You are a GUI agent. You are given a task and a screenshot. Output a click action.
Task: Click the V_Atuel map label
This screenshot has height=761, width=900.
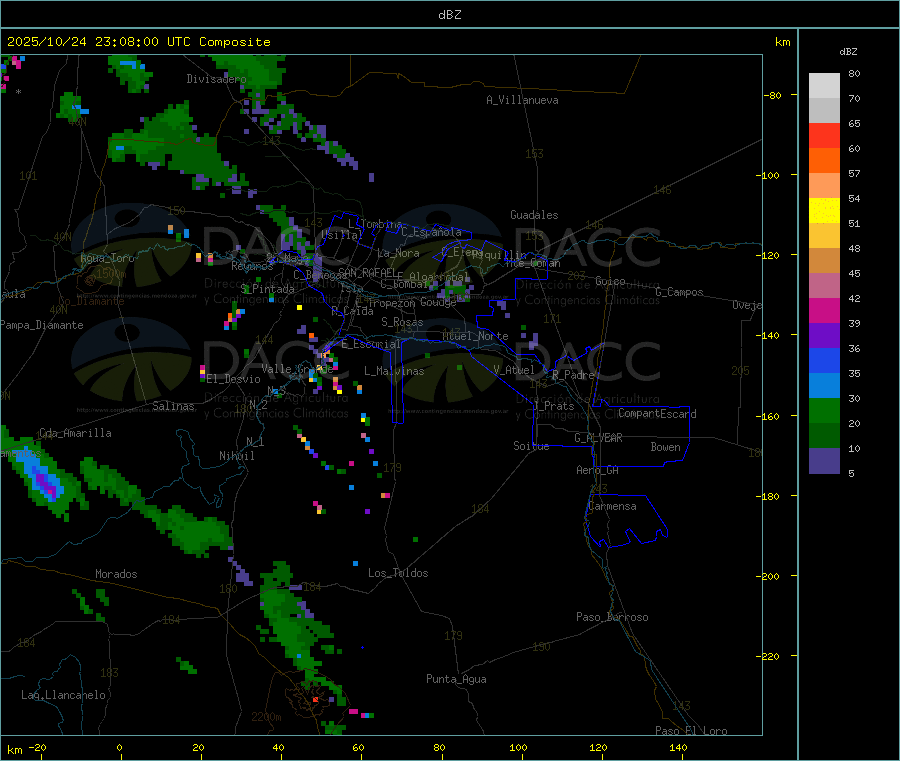pyautogui.click(x=514, y=370)
